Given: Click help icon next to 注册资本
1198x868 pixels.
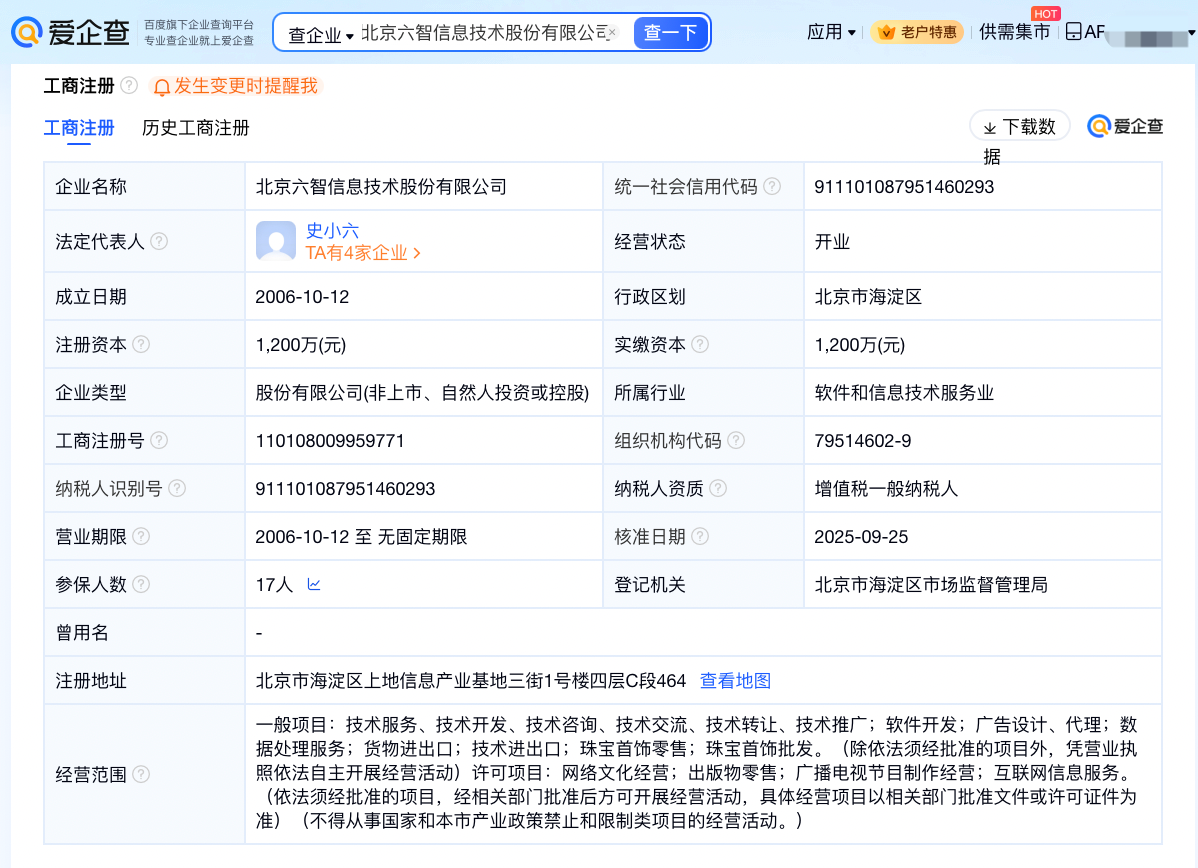Looking at the screenshot, I should 141,345.
